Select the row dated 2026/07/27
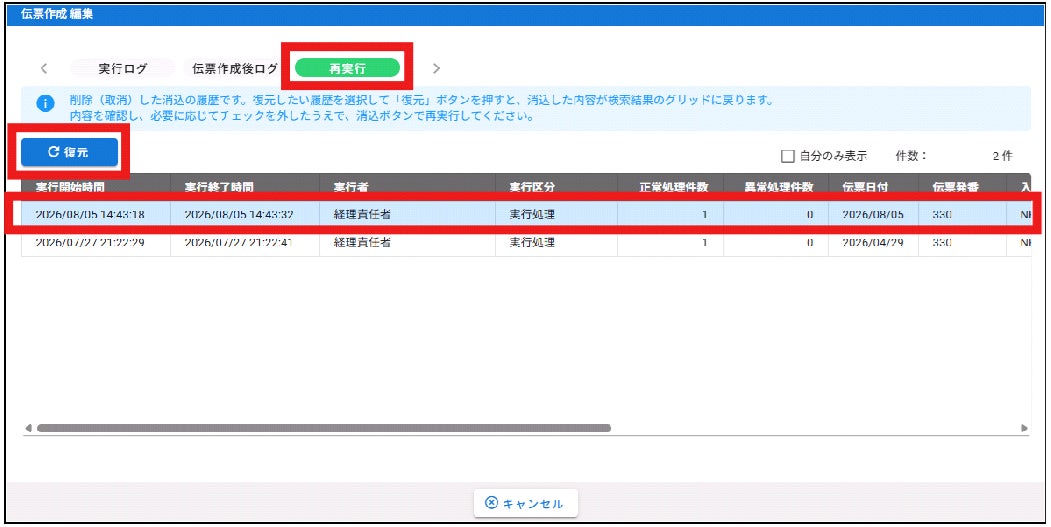The height and width of the screenshot is (527, 1051). coord(526,243)
